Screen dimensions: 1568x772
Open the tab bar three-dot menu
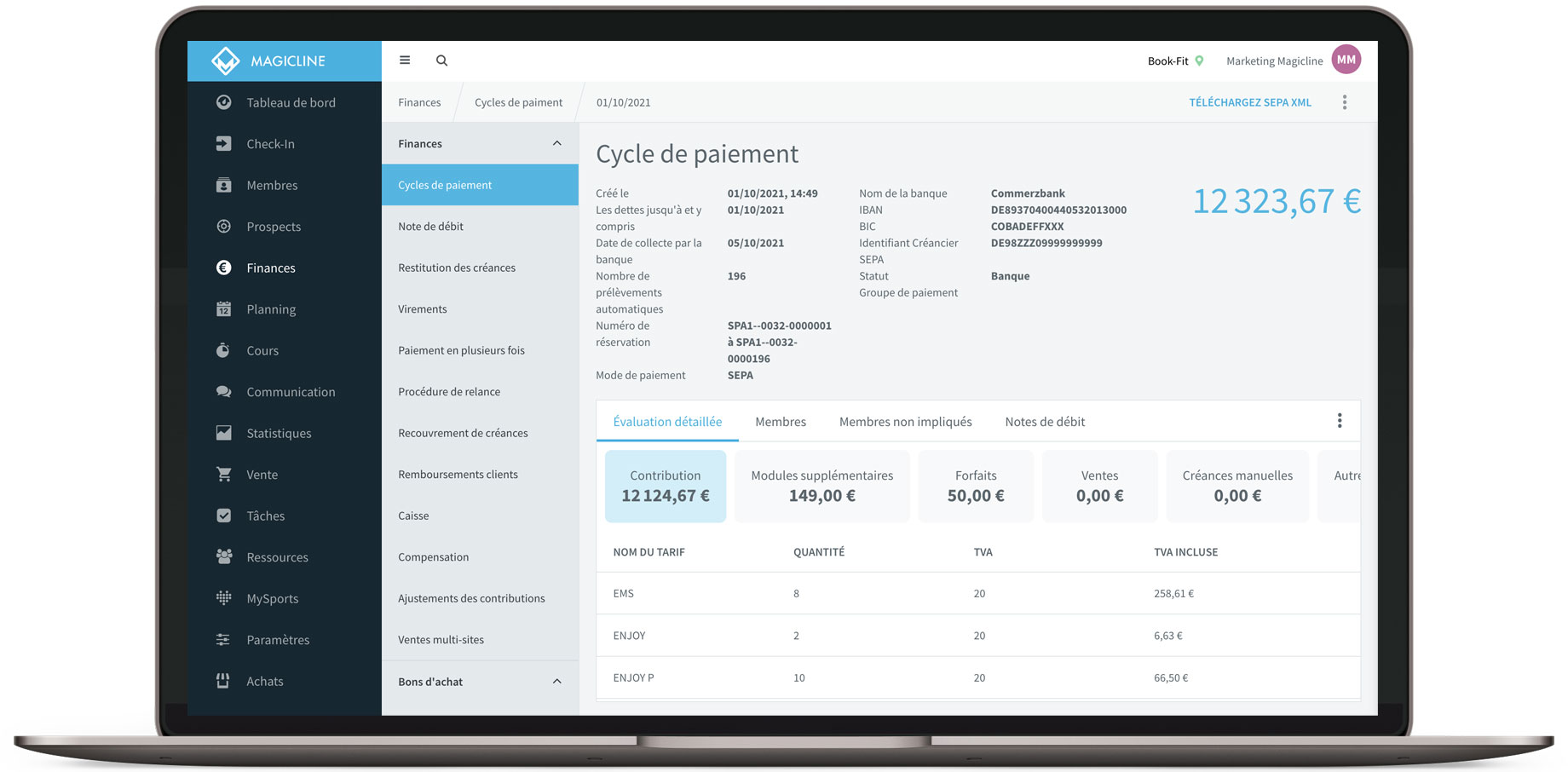point(1340,421)
